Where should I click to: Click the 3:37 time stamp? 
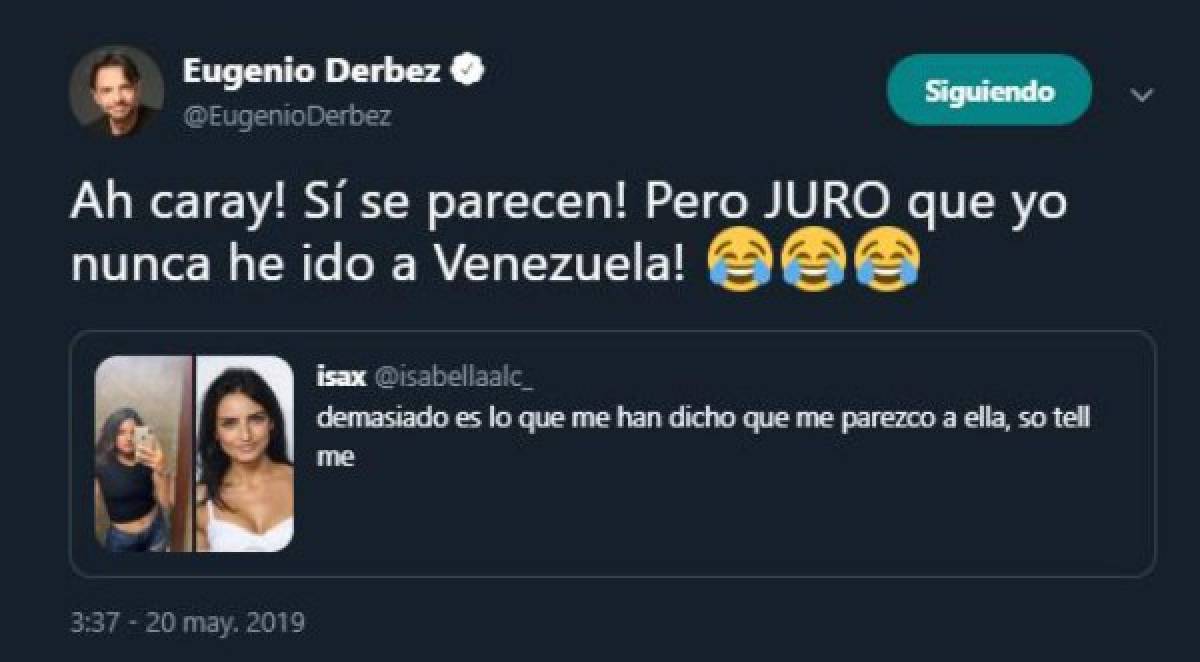94,623
